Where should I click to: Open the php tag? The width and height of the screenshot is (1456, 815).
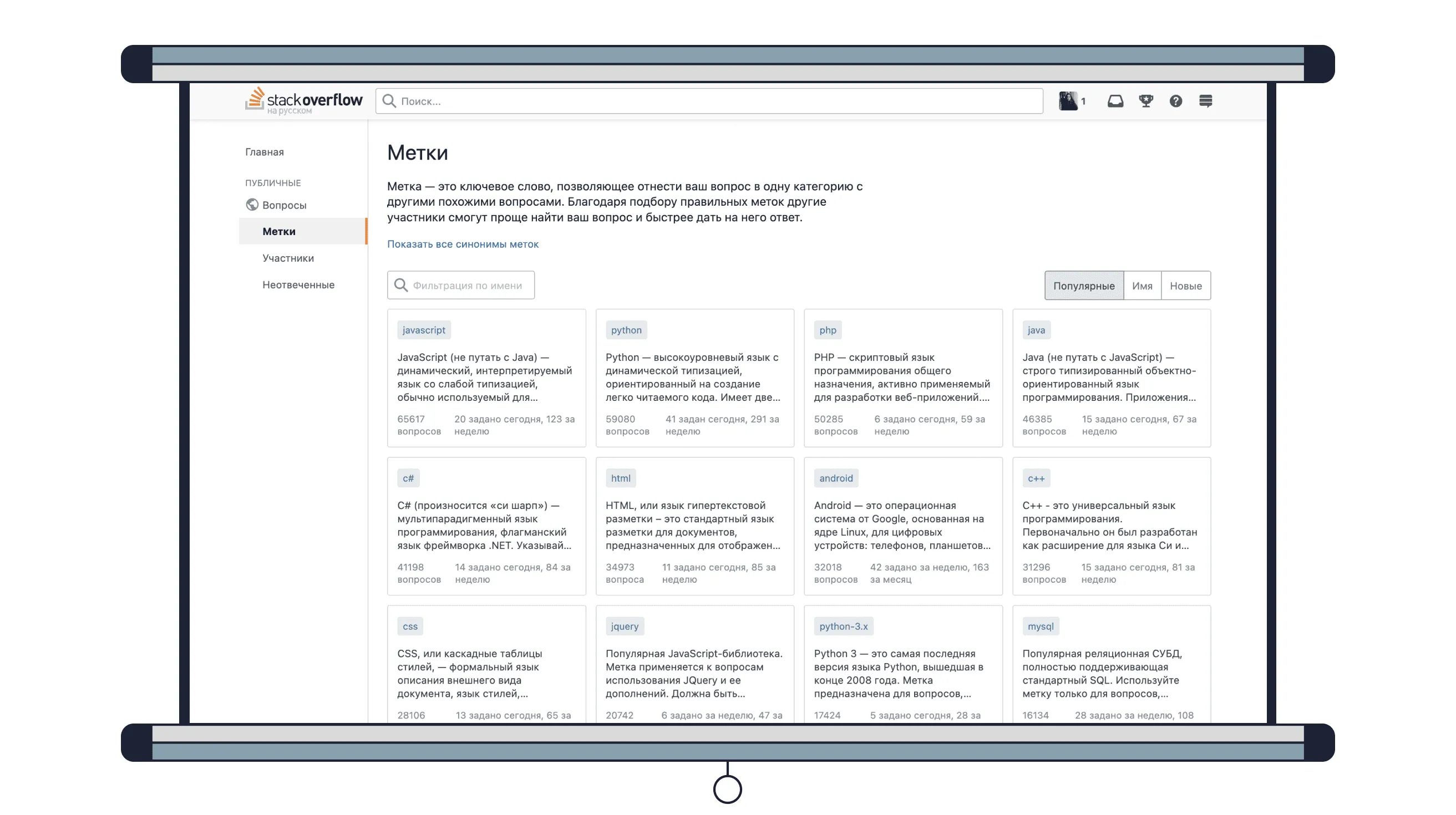pos(828,330)
